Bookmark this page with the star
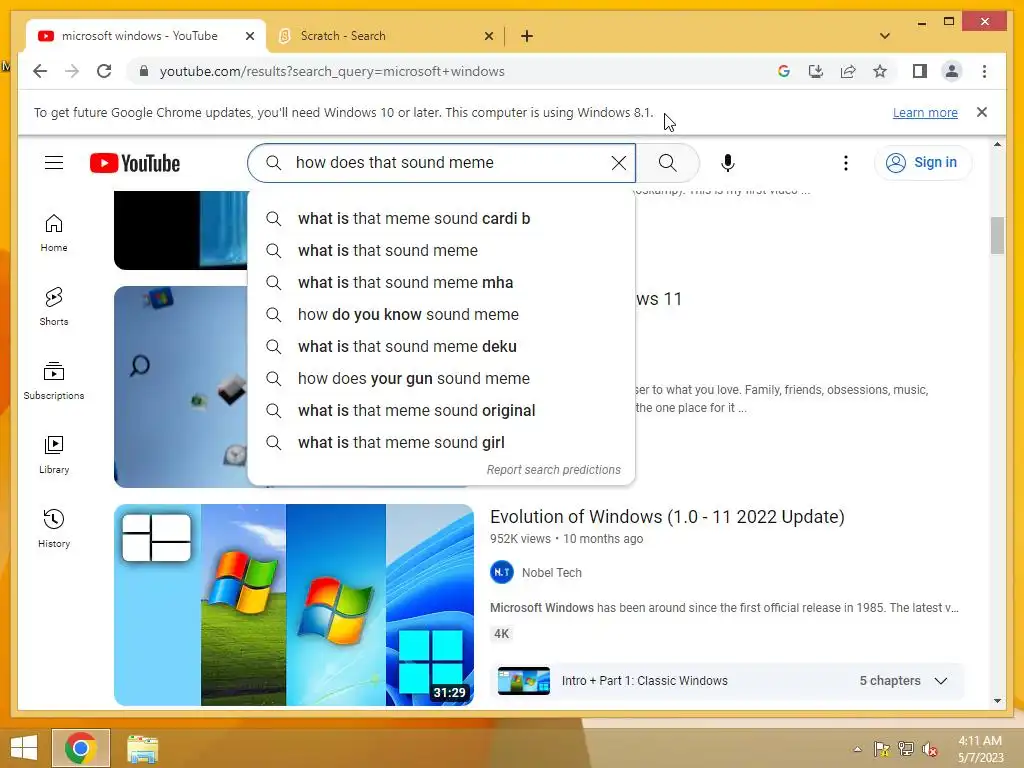This screenshot has height=768, width=1024. [x=880, y=71]
